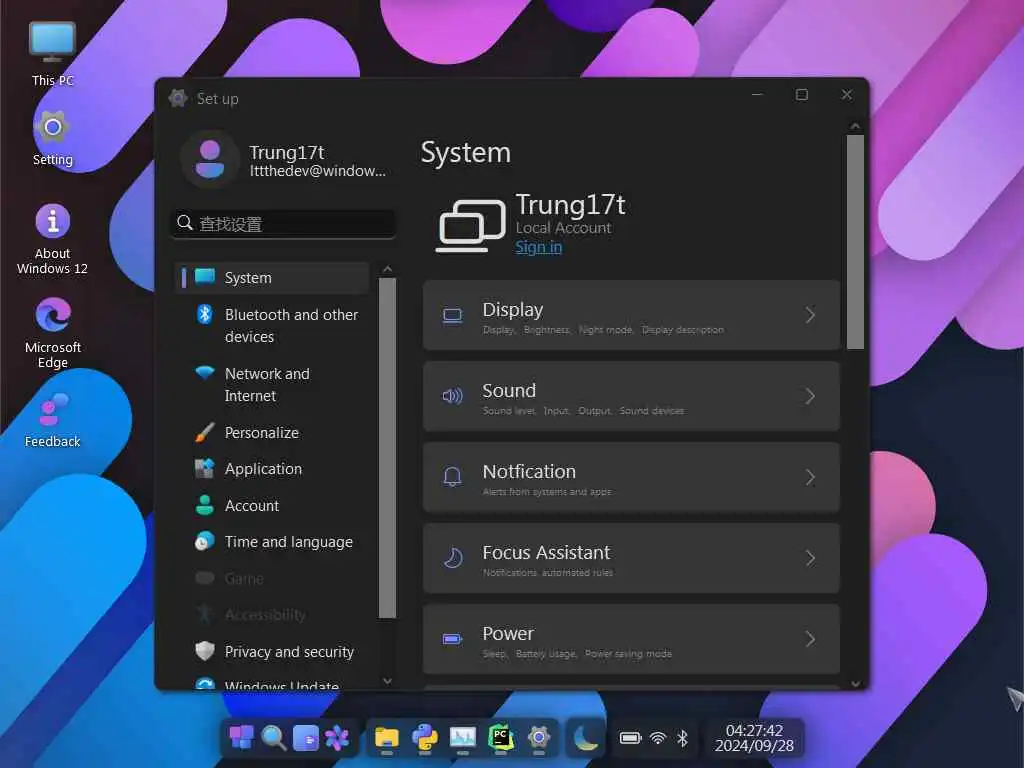Open About Windows 12 desktop icon
This screenshot has height=768, width=1024.
pos(52,239)
